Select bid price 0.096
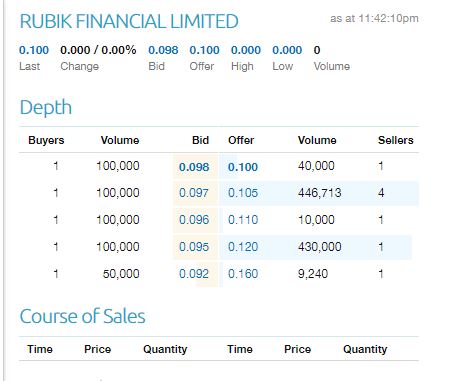This screenshot has width=461, height=381. 194,220
